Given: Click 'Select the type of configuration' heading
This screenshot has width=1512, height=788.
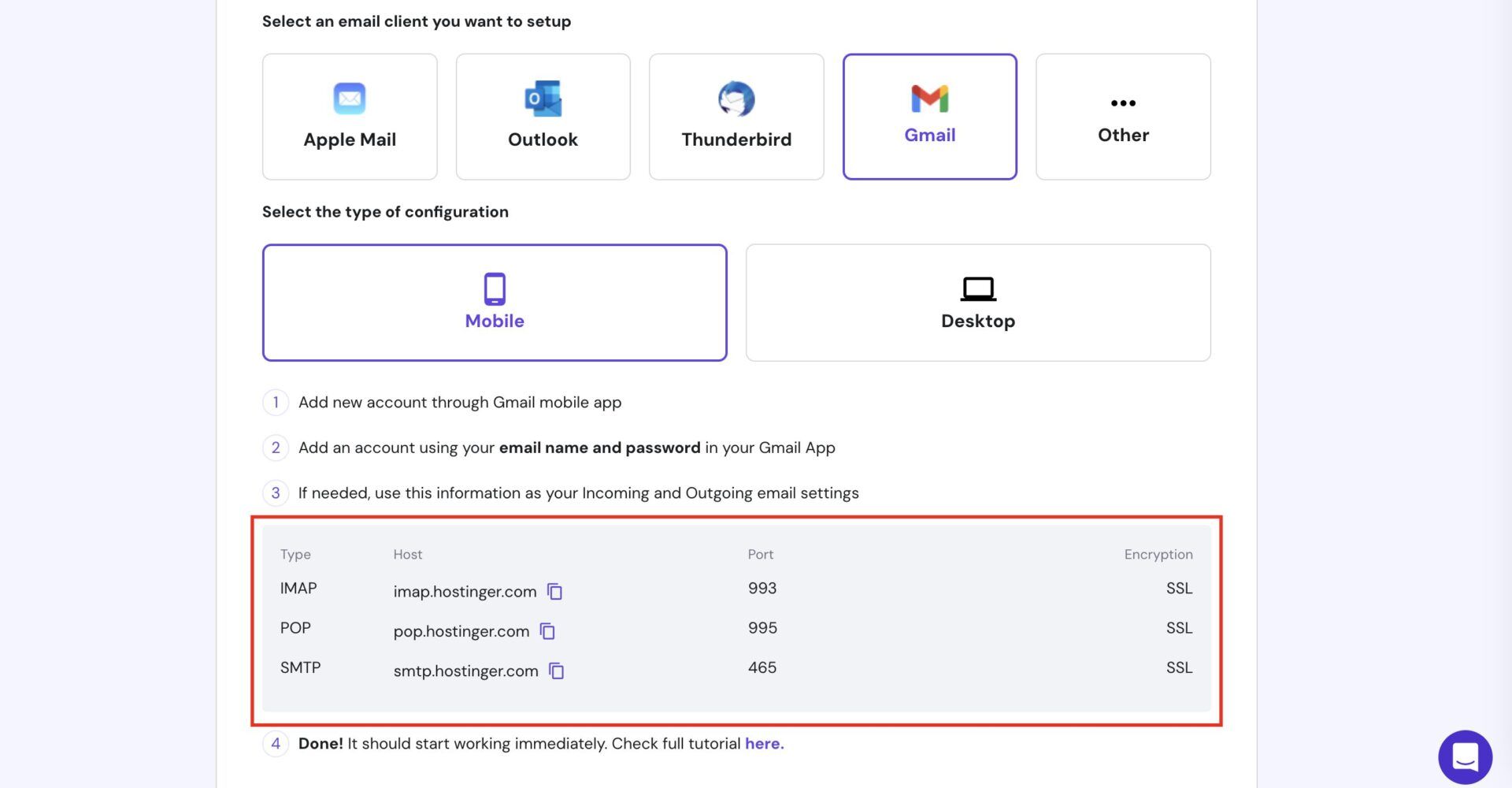Looking at the screenshot, I should [385, 211].
